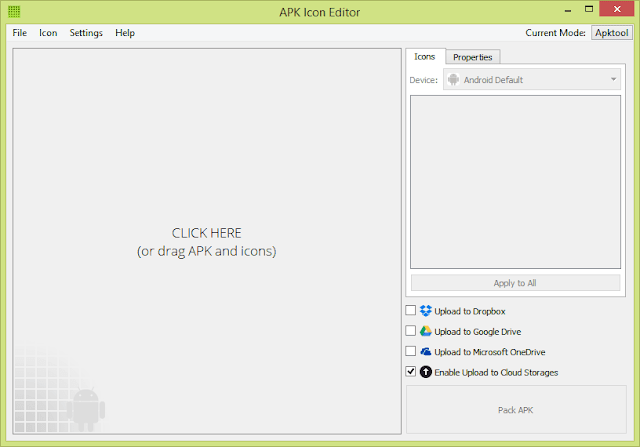The width and height of the screenshot is (640, 447).
Task: Open the Device dropdown arrow
Action: (613, 80)
